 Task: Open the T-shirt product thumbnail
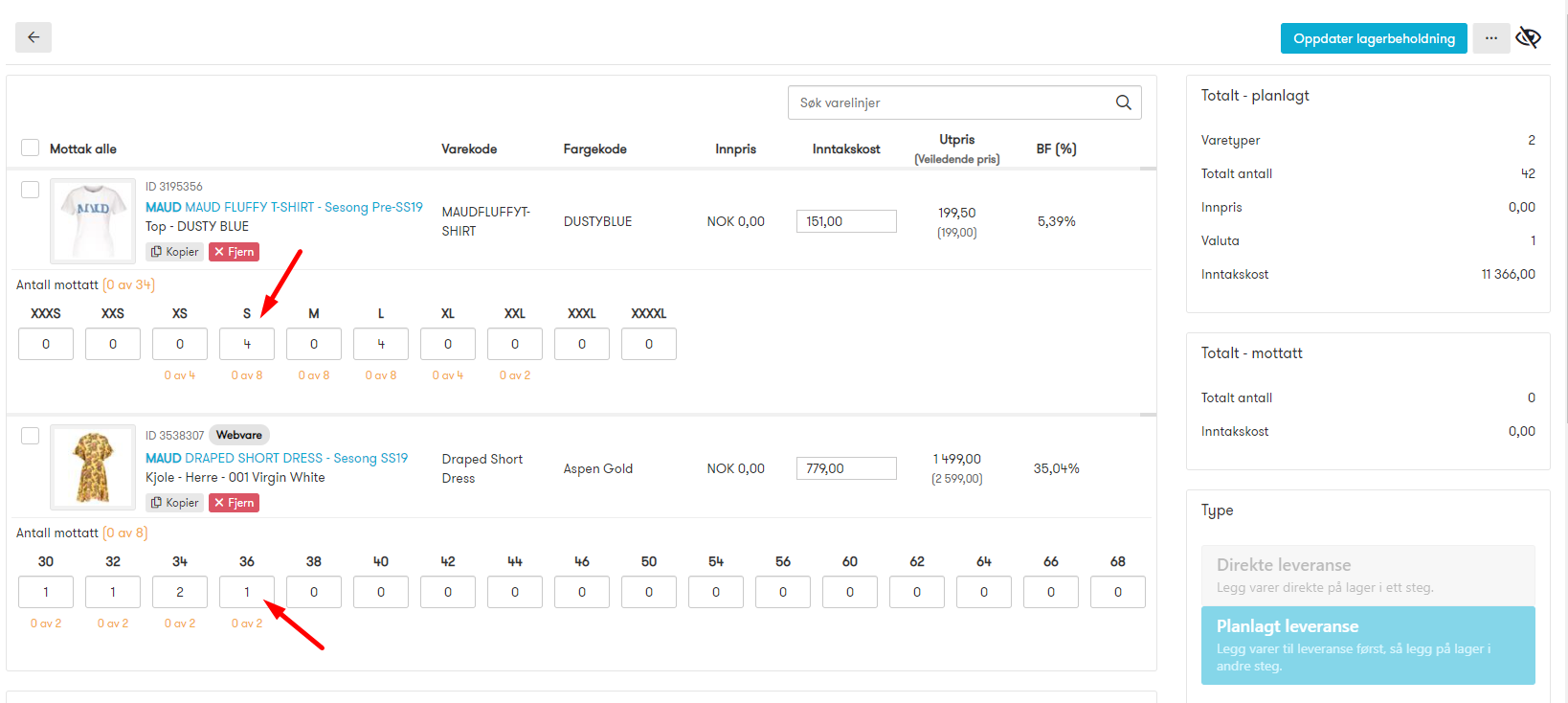(93, 221)
